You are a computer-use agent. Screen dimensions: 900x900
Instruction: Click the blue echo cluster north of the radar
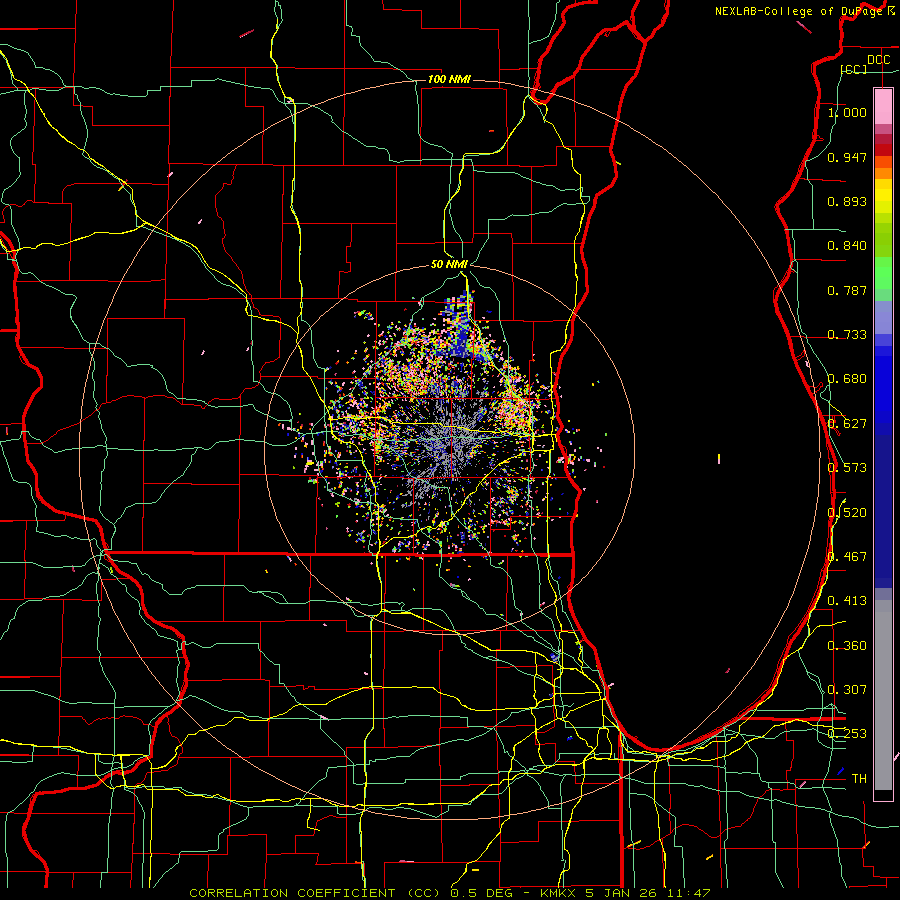point(460,327)
